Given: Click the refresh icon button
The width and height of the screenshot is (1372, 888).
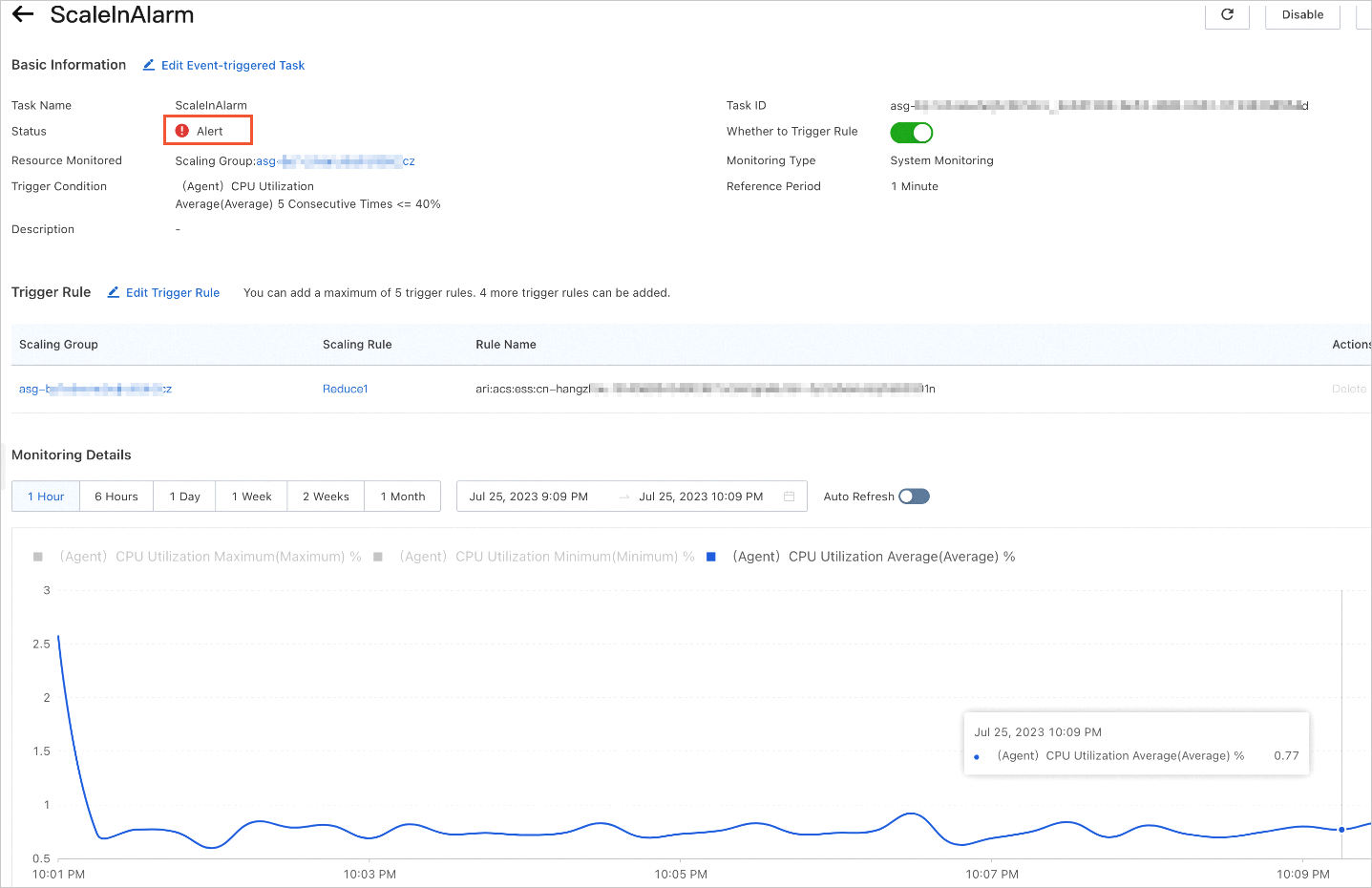Looking at the screenshot, I should (x=1227, y=14).
